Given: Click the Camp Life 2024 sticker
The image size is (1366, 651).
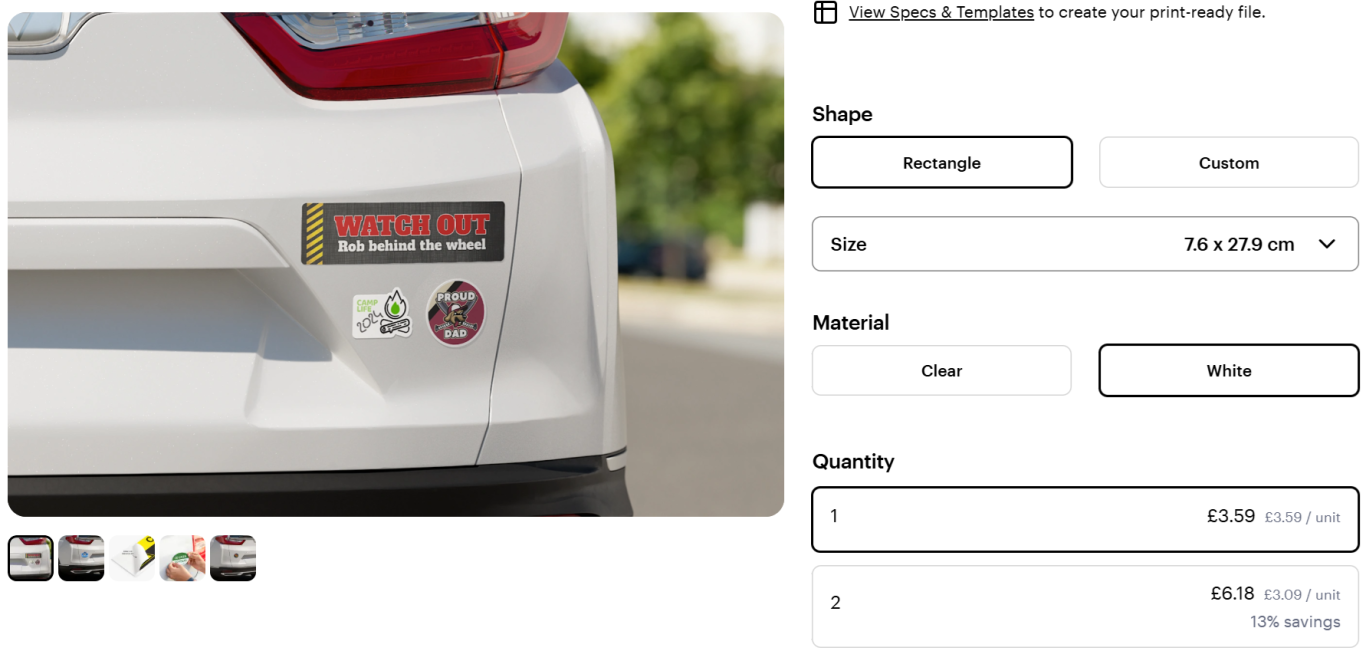Looking at the screenshot, I should 382,314.
